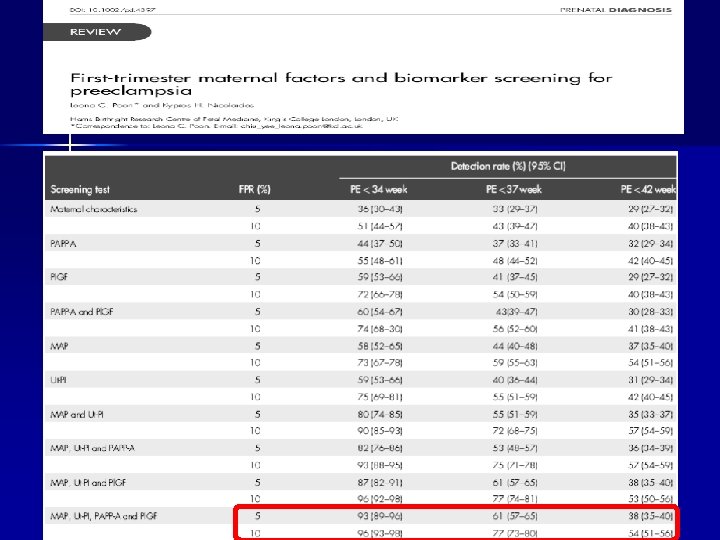The width and height of the screenshot is (720, 540).
Task: Click the 'FPR (%)' column header
Action: [254, 190]
